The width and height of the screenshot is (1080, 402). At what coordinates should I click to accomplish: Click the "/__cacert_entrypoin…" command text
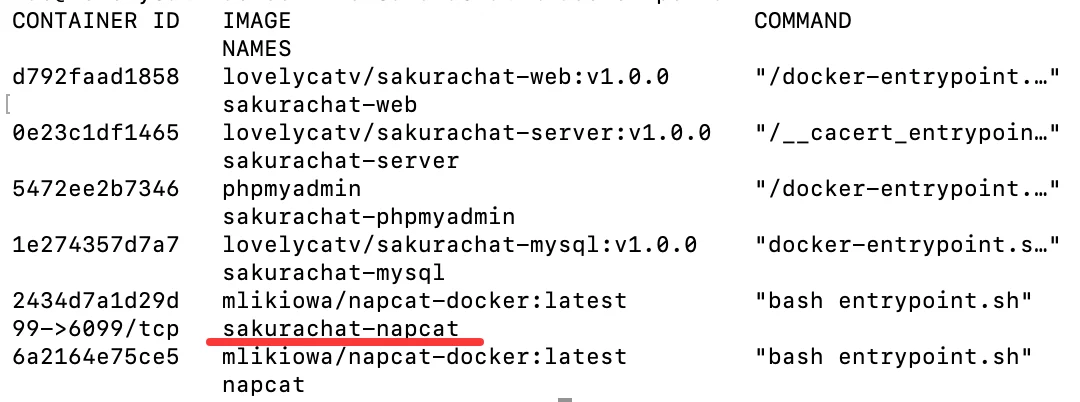coord(908,132)
